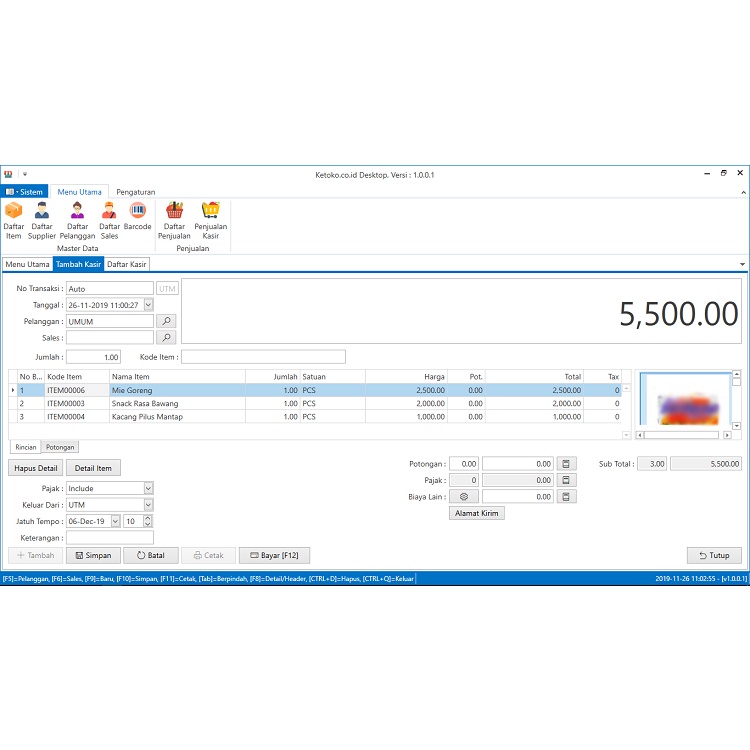The image size is (750, 750).
Task: Open calculator icon beside Potongan amount
Action: (566, 463)
